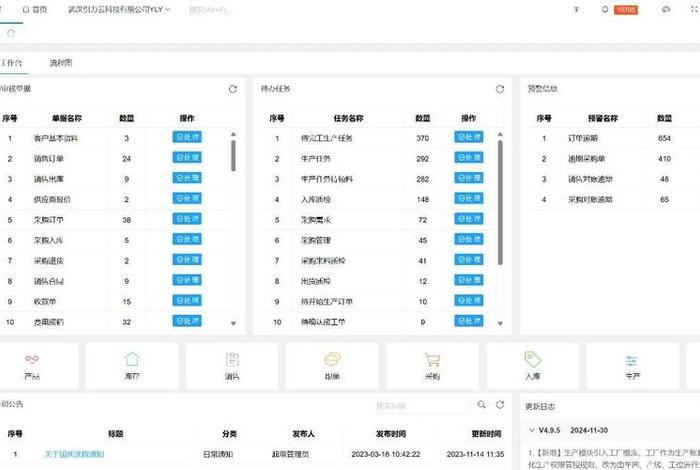Click the search icon in announcements panel
The height and width of the screenshot is (470, 700).
pos(481,405)
